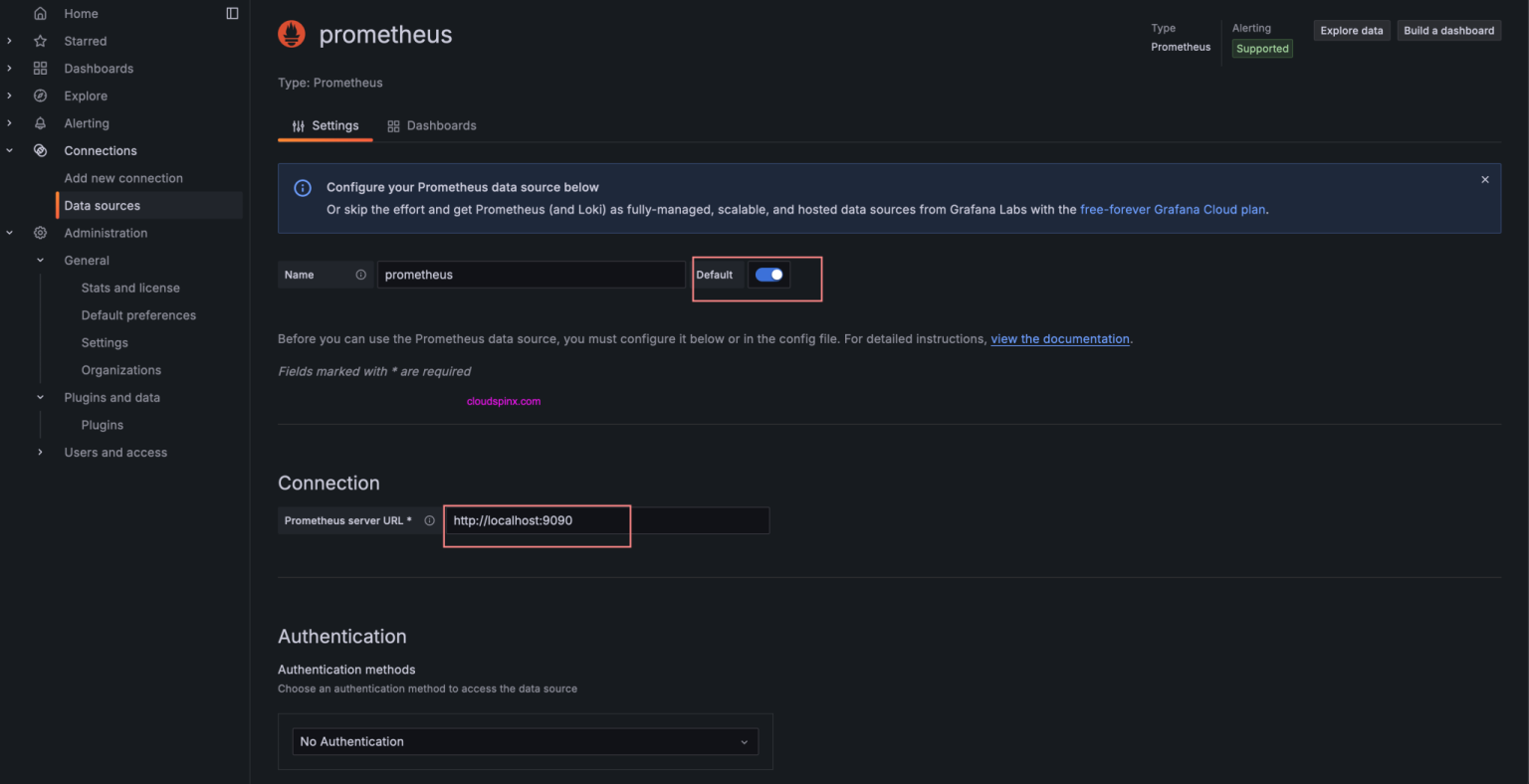This screenshot has height=784, width=1529.
Task: Open Alerting using the bell icon
Action: pos(40,122)
